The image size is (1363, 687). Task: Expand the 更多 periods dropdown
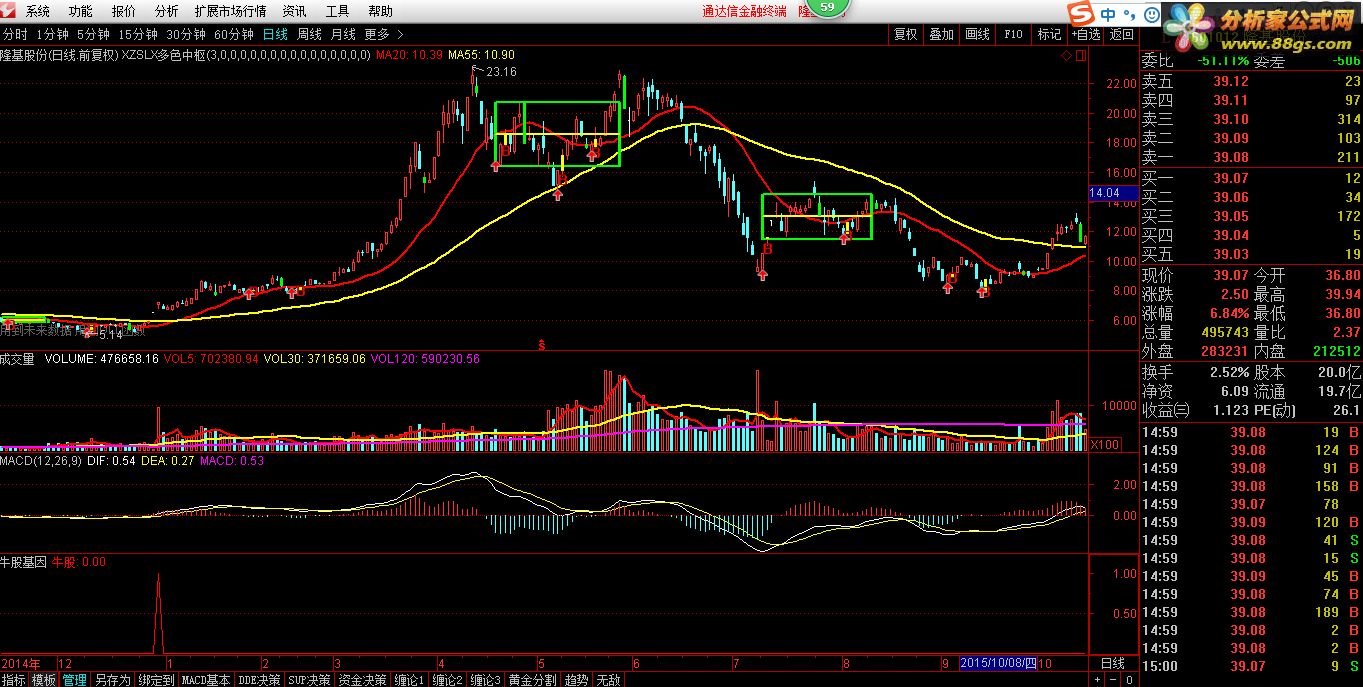(382, 34)
